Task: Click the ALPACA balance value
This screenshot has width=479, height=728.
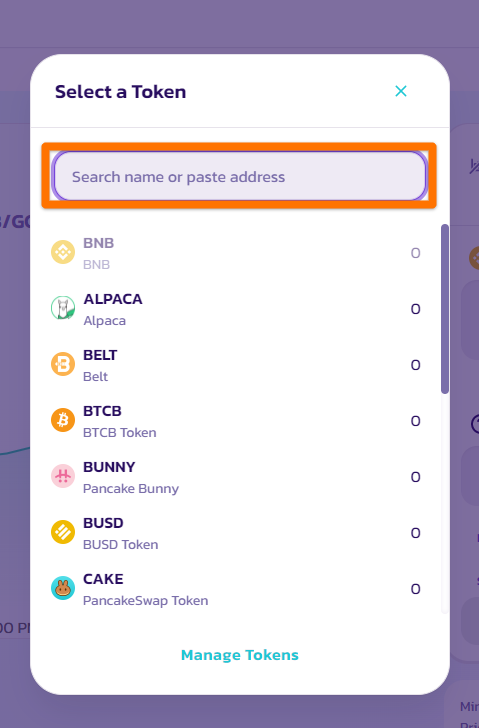Action: coord(415,309)
